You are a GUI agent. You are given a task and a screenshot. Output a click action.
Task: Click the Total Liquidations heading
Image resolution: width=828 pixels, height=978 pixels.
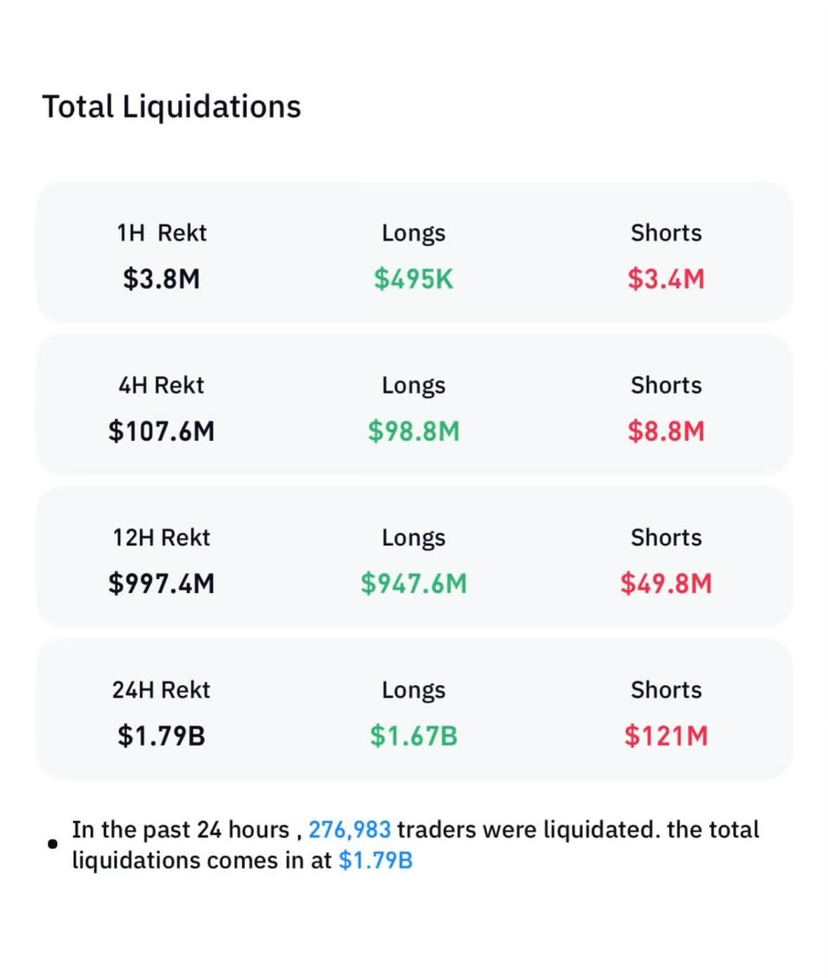click(171, 107)
